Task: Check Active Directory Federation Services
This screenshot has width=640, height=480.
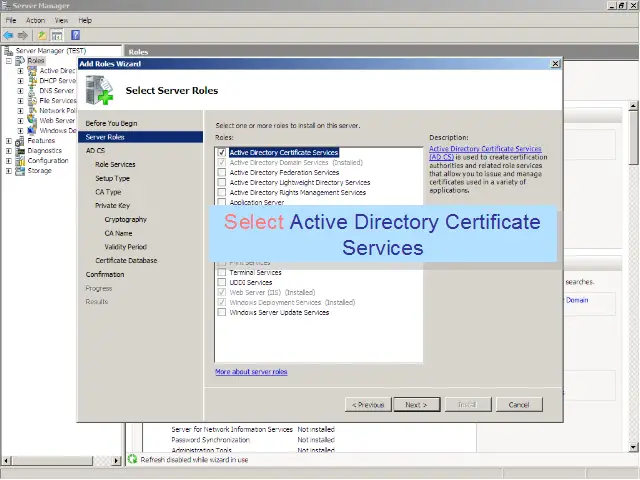Action: point(222,173)
